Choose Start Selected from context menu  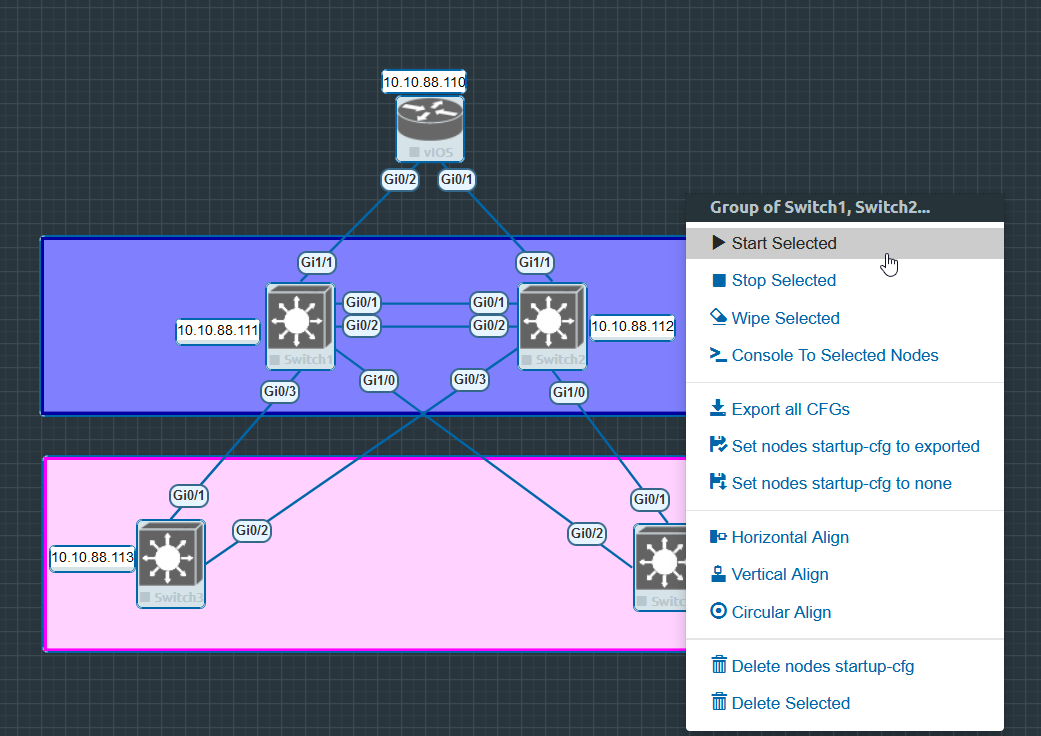[784, 243]
